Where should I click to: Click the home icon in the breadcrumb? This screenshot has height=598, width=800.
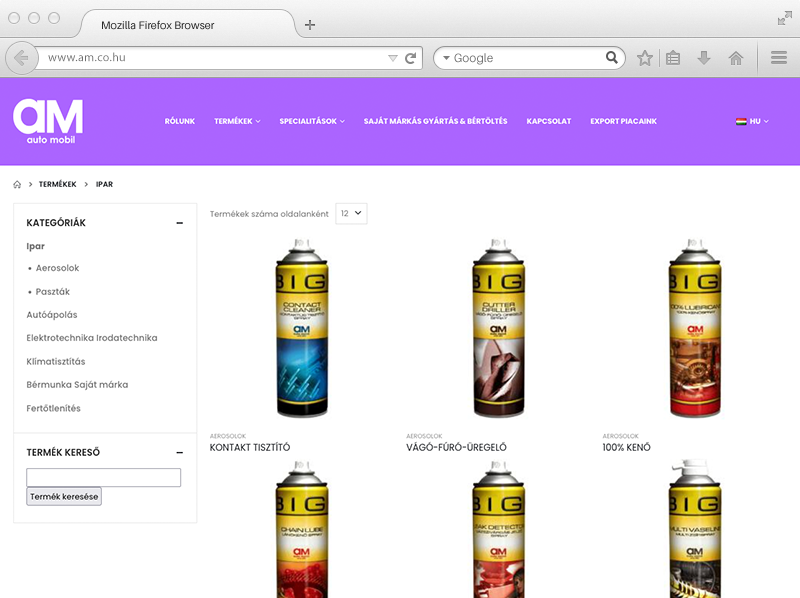click(x=17, y=185)
